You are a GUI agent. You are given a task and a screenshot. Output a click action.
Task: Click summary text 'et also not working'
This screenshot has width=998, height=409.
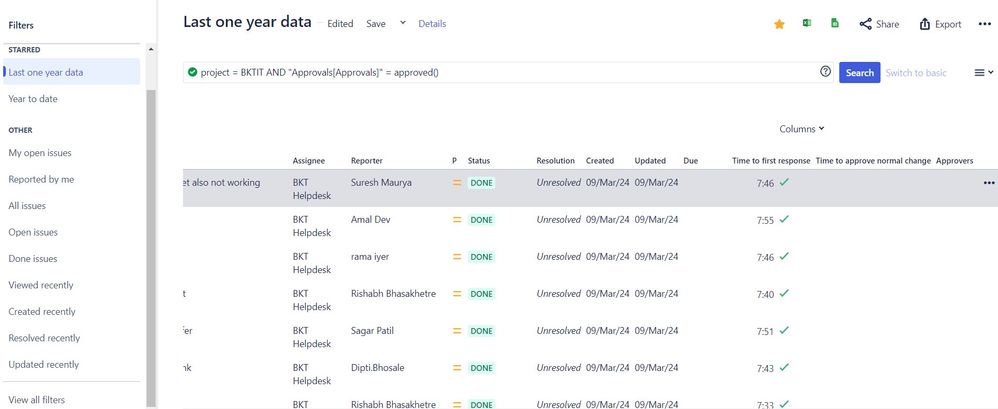[221, 183]
